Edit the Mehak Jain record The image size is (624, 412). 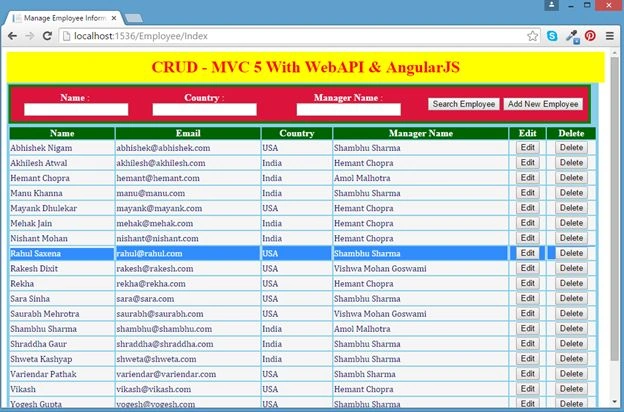[x=528, y=223]
